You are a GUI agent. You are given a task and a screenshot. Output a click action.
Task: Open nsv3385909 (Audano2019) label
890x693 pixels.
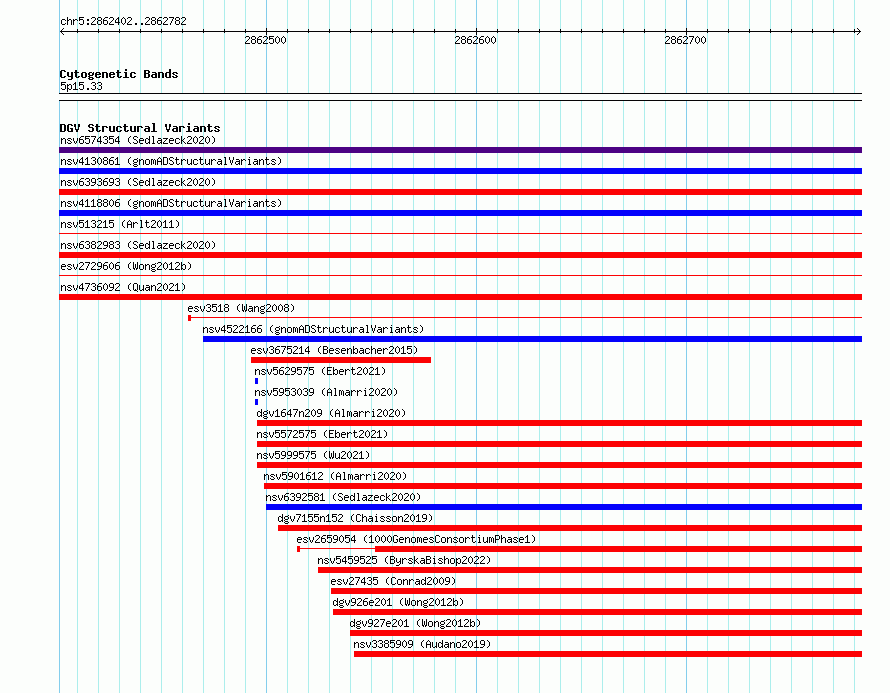pos(422,644)
